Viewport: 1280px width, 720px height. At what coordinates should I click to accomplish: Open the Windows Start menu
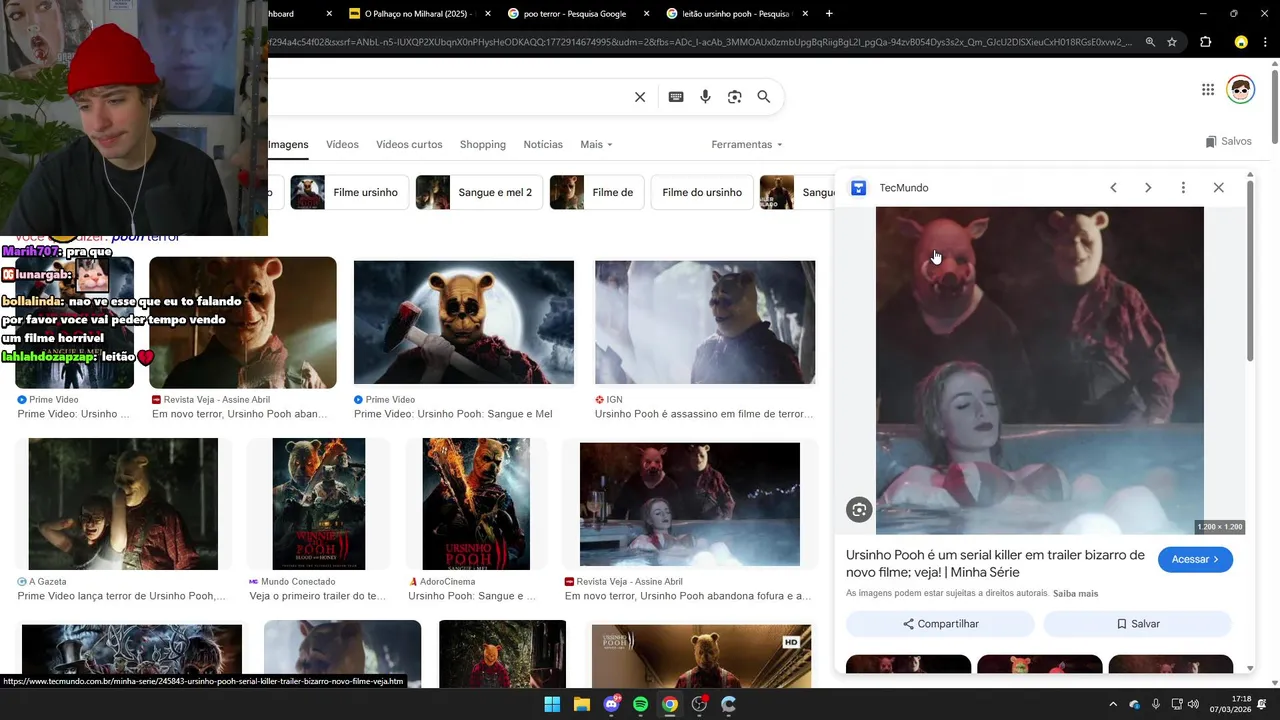click(552, 704)
